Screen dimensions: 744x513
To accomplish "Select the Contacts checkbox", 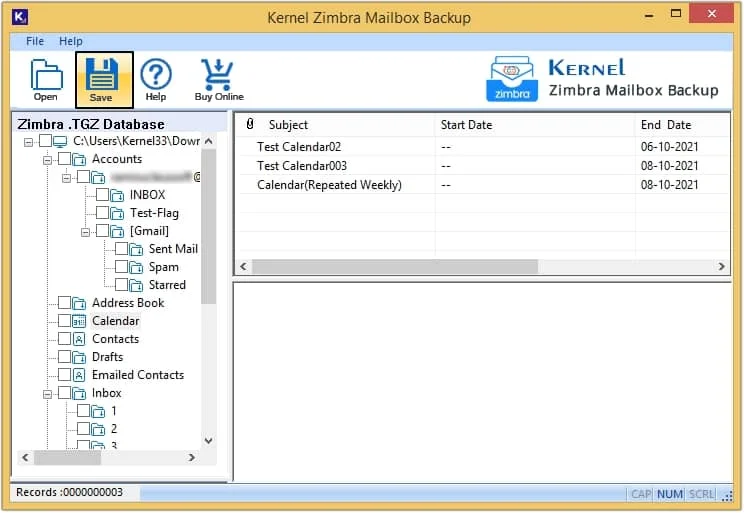I will 65,339.
